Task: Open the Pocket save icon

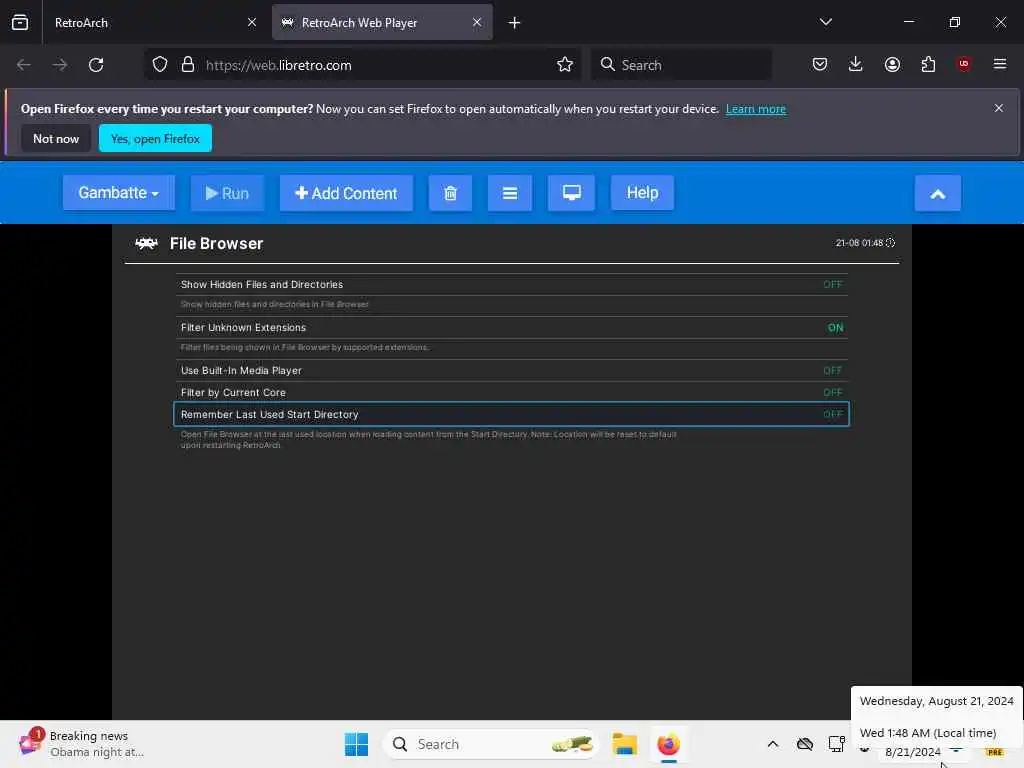Action: [x=820, y=64]
